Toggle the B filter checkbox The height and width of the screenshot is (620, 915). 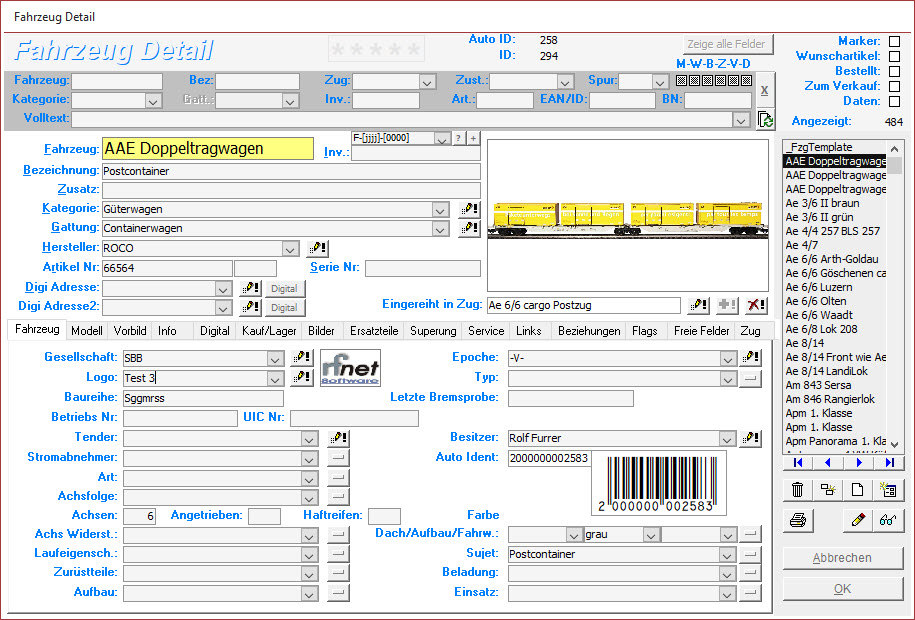(707, 81)
